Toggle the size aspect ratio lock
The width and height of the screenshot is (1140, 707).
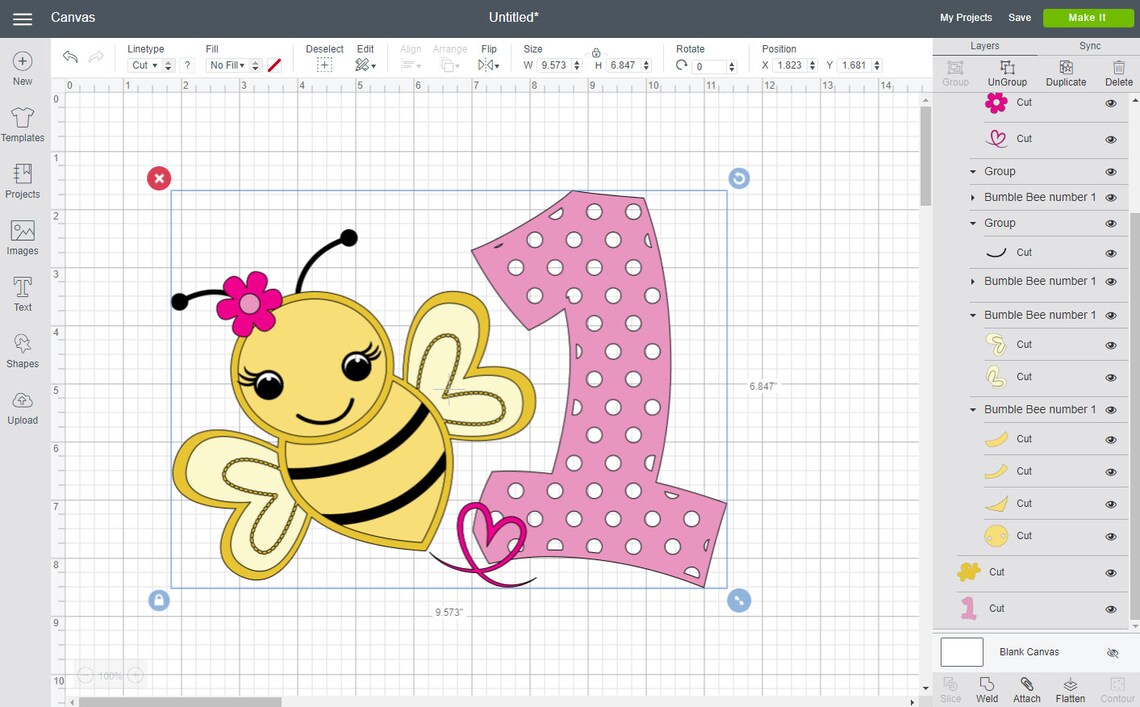(x=596, y=53)
